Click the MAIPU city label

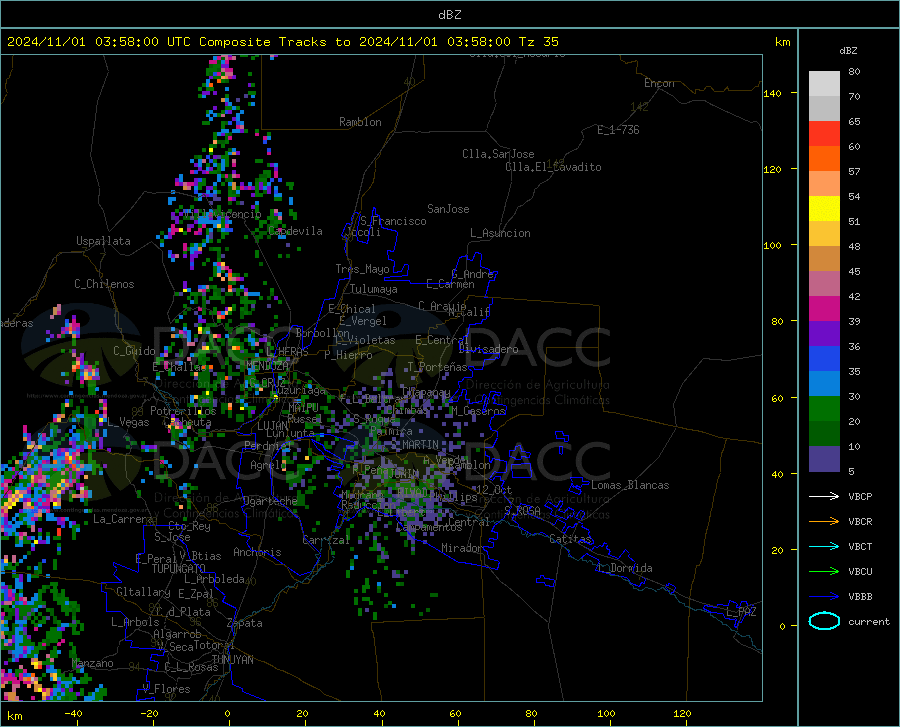(303, 407)
